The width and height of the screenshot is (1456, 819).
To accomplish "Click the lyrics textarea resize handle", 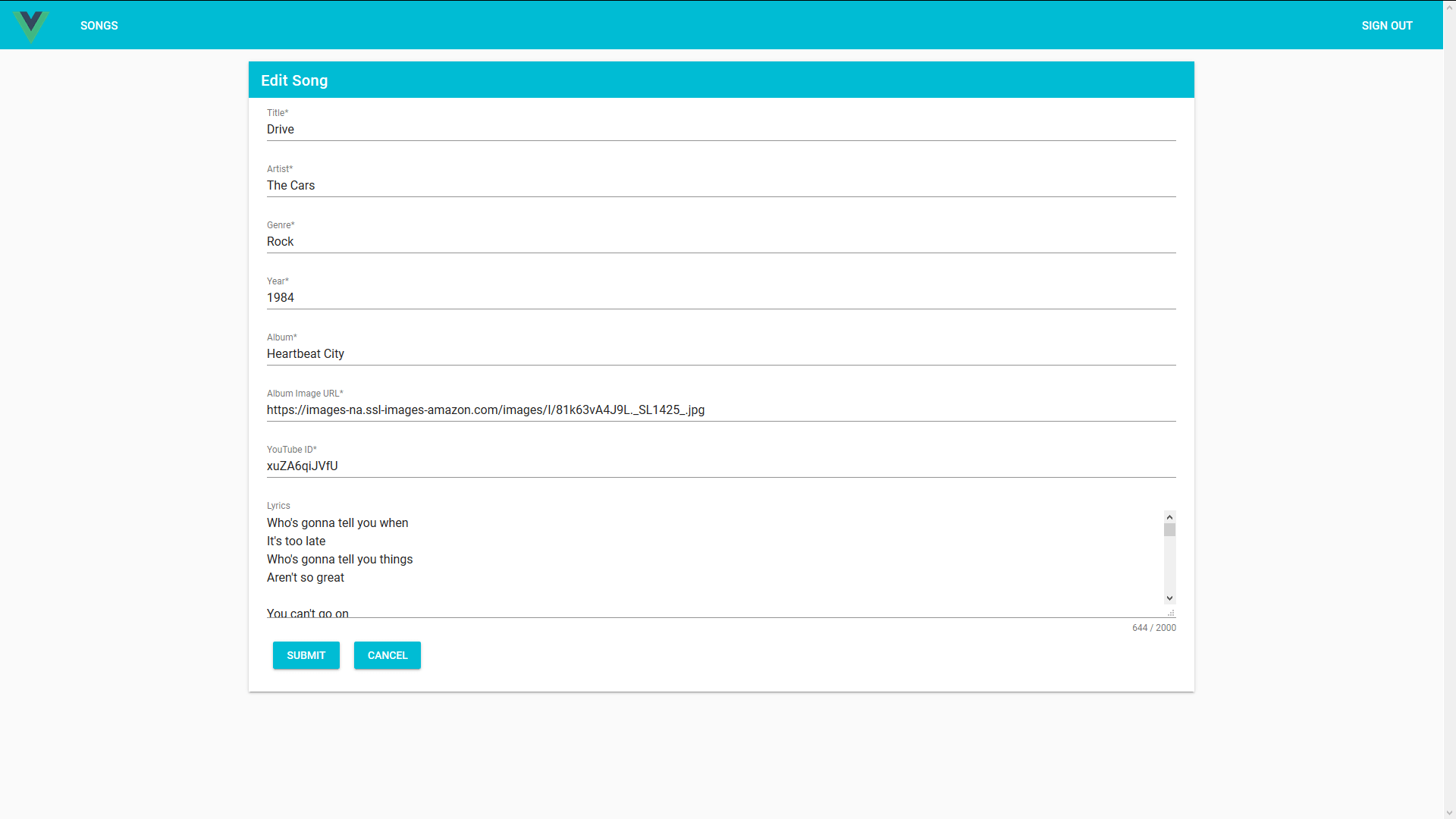I will click(1171, 613).
